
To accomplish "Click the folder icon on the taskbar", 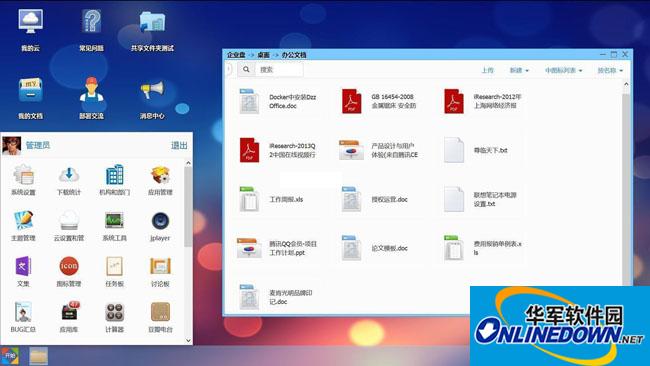I will tap(39, 356).
